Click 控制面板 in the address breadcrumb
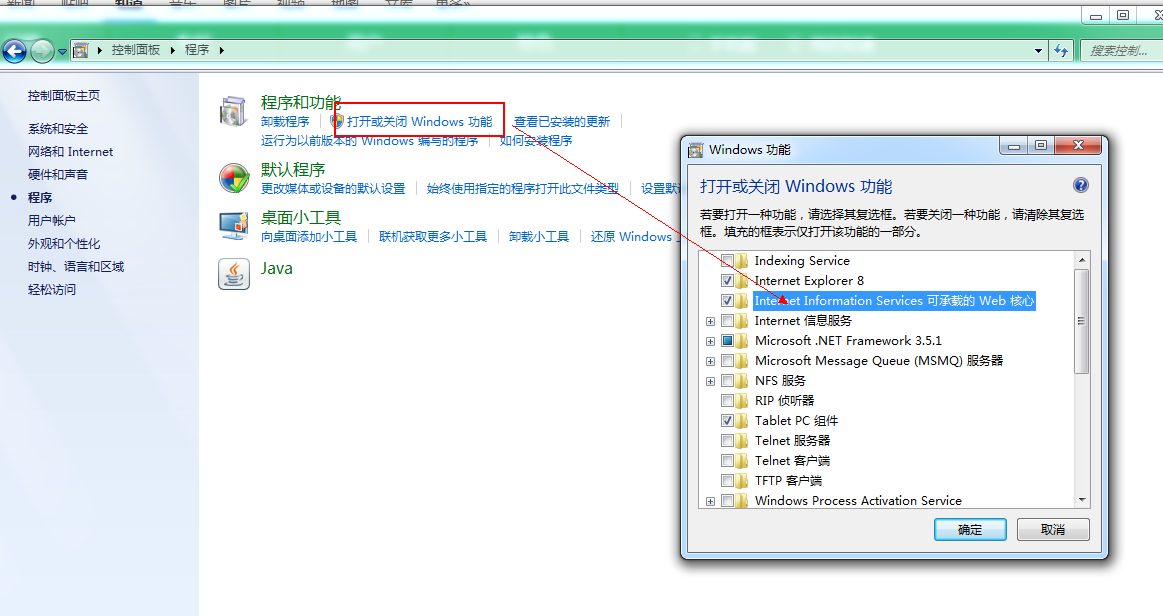Image resolution: width=1163 pixels, height=616 pixels. tap(136, 50)
